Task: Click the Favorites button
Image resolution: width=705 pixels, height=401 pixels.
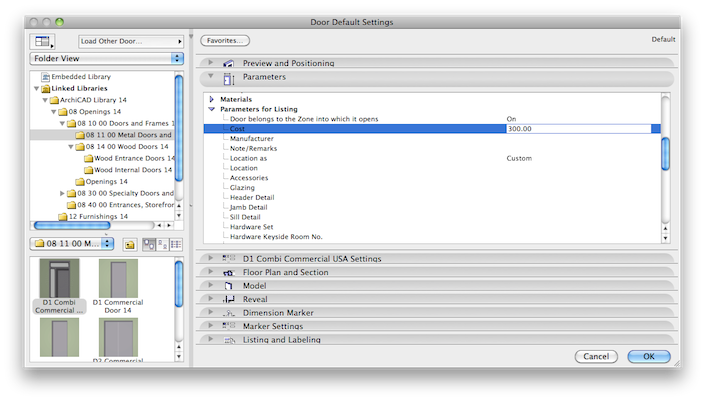Action: click(x=225, y=40)
